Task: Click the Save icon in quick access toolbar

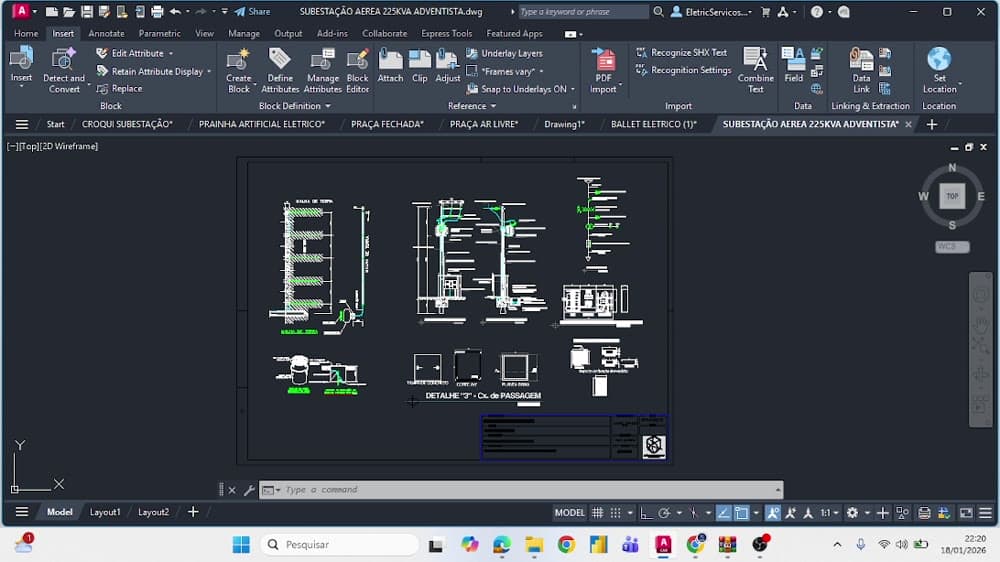Action: [x=87, y=11]
